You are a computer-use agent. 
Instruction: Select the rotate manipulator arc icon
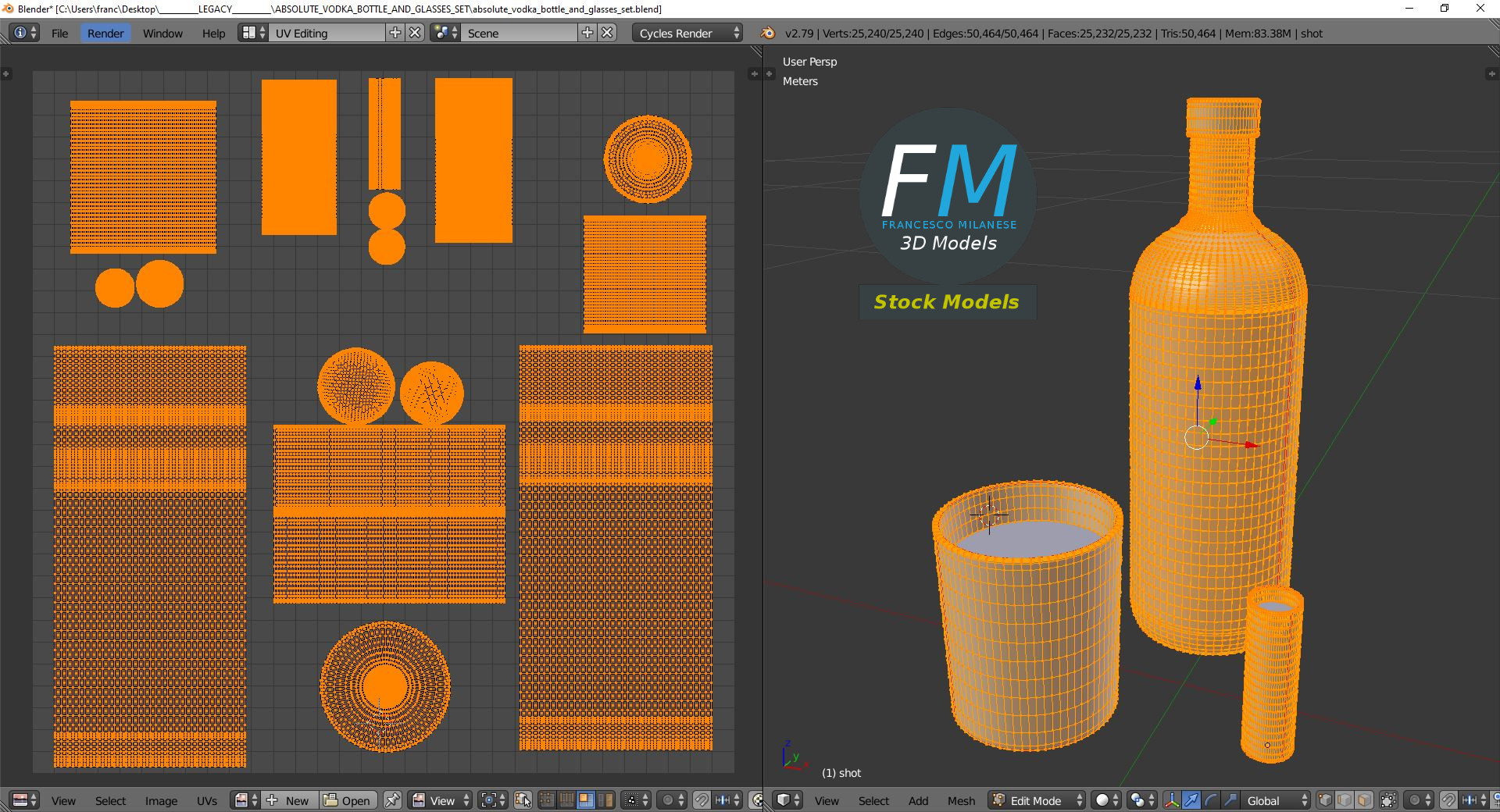[x=1210, y=800]
